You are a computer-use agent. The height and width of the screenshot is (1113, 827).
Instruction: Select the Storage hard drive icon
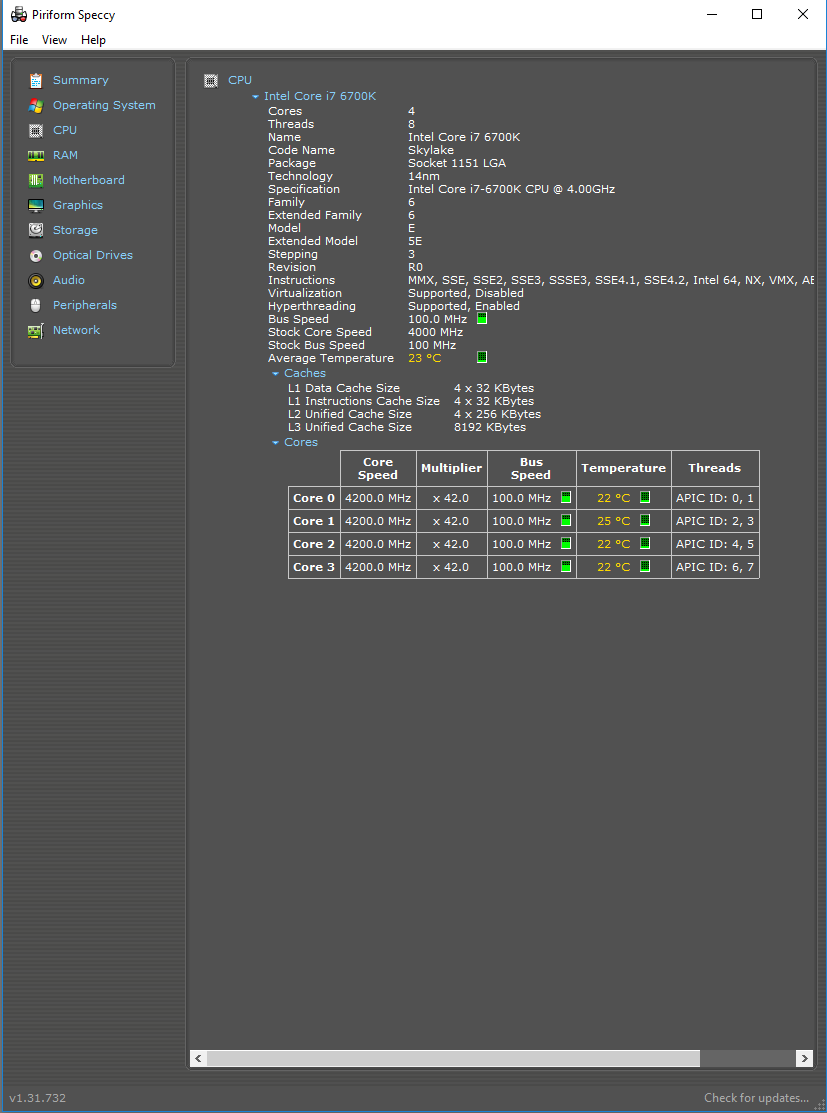[36, 230]
